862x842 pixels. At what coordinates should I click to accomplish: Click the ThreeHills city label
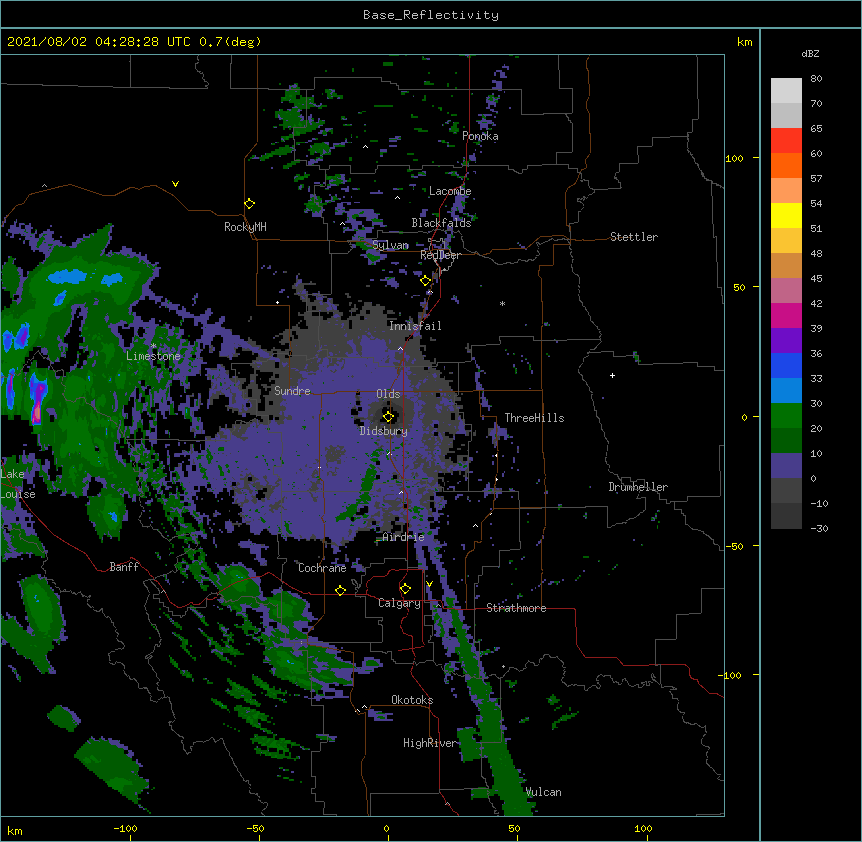534,418
